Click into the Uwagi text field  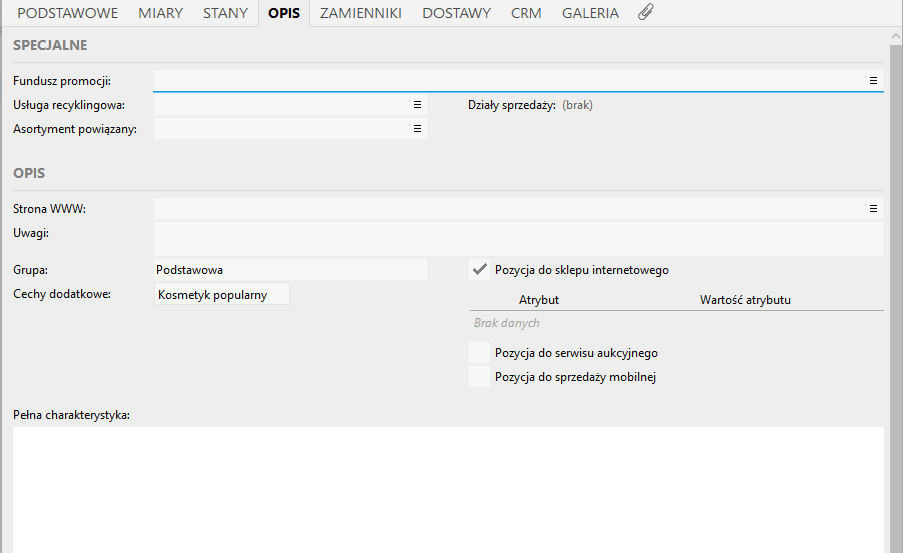[517, 239]
